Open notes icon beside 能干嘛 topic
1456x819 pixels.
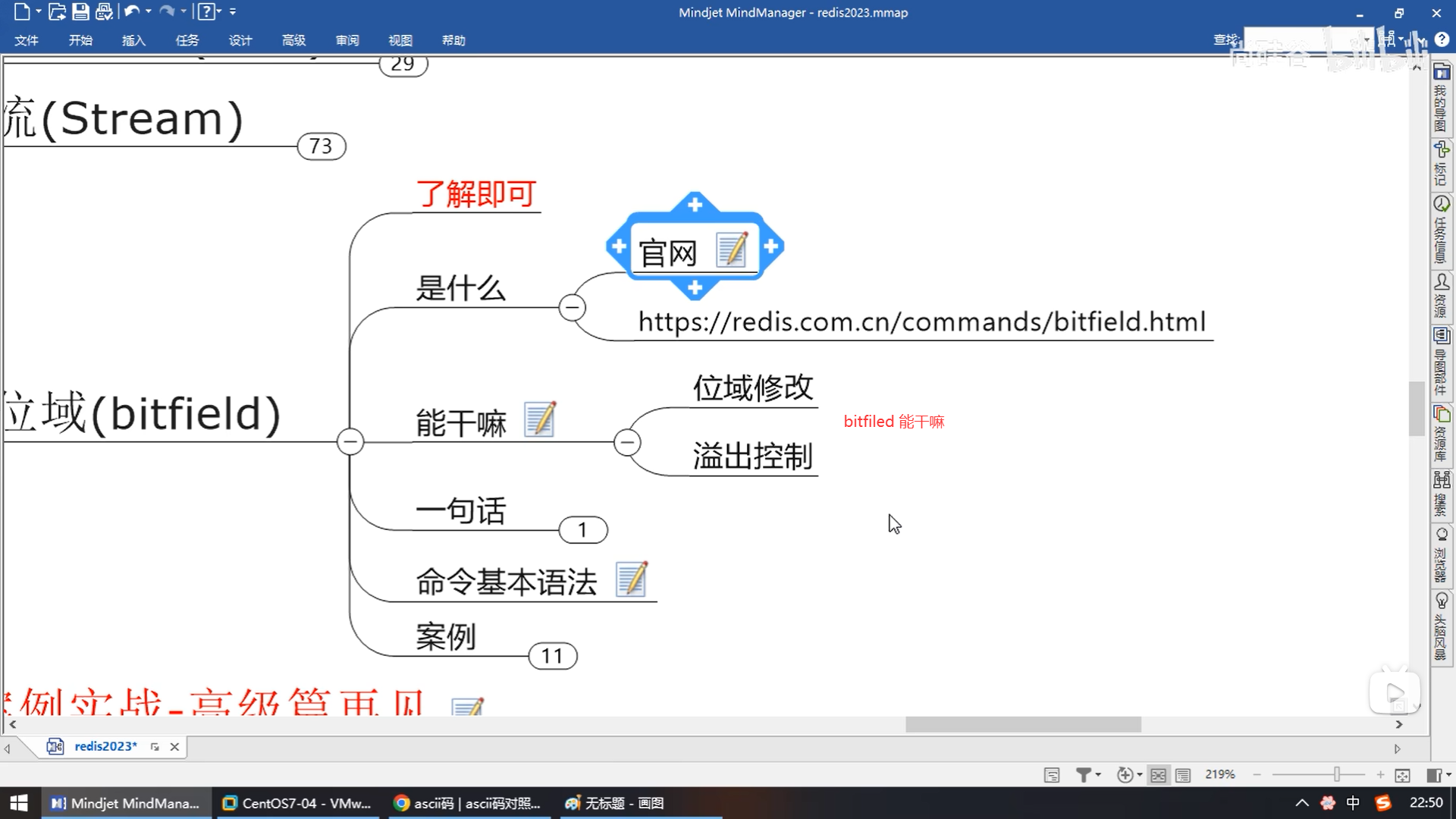point(540,420)
